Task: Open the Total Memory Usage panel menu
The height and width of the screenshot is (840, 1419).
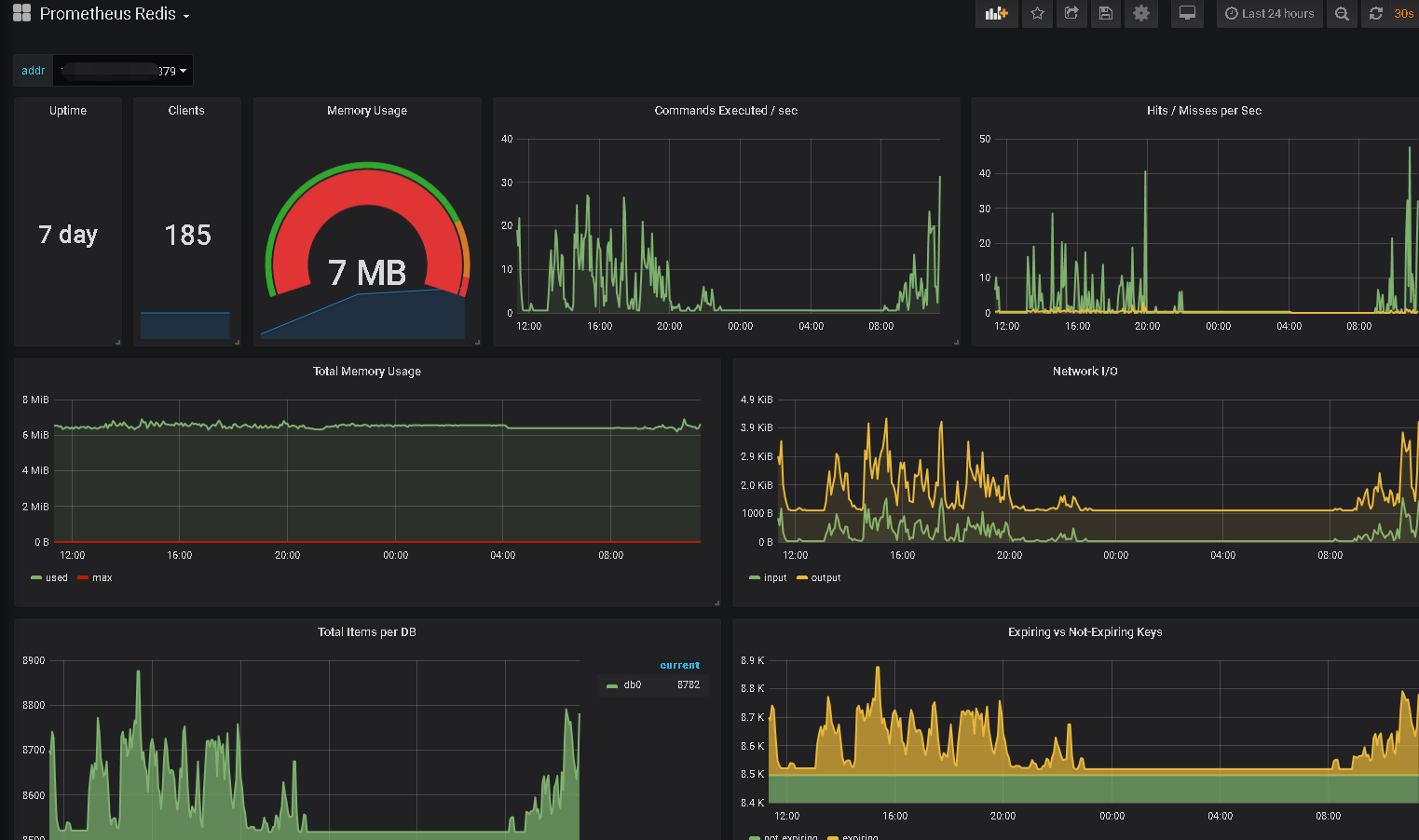Action: (x=366, y=372)
